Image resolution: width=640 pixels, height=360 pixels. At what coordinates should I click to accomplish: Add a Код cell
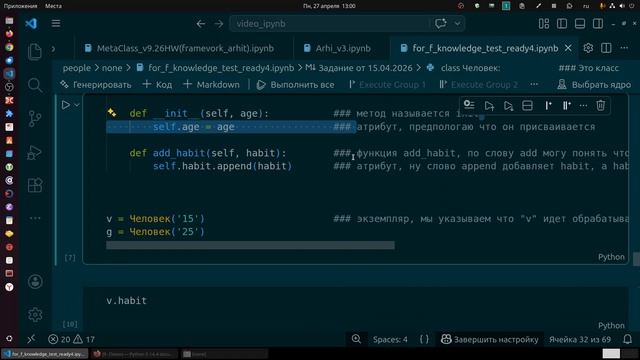[x=158, y=84]
